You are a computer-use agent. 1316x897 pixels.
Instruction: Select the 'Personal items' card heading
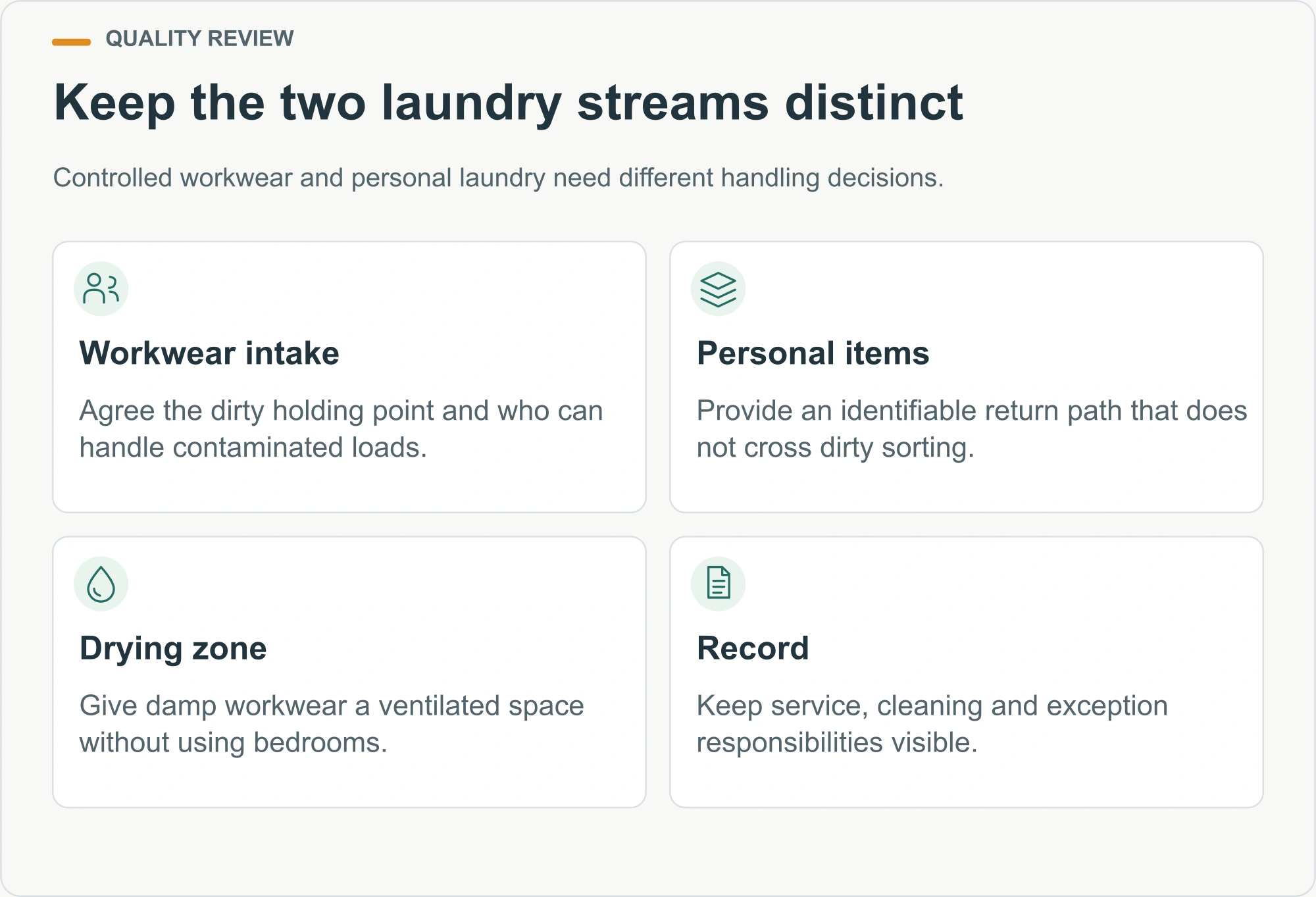pos(813,353)
